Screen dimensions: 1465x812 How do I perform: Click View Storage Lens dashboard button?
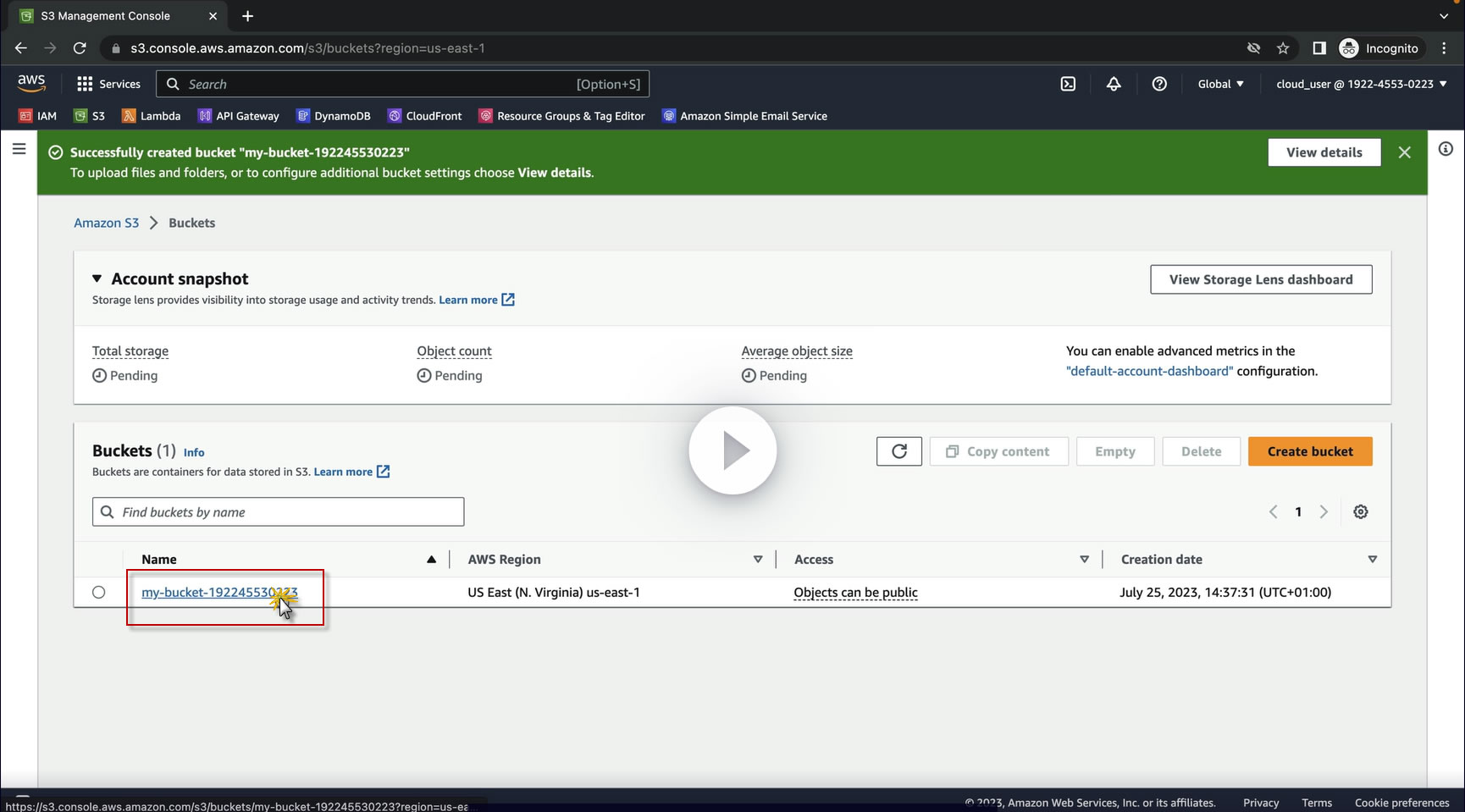point(1261,279)
